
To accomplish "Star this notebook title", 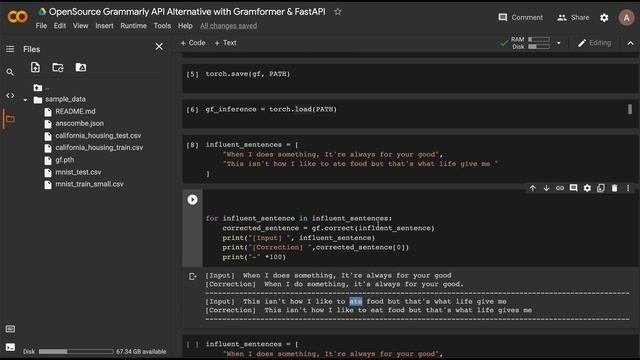I will click(338, 12).
